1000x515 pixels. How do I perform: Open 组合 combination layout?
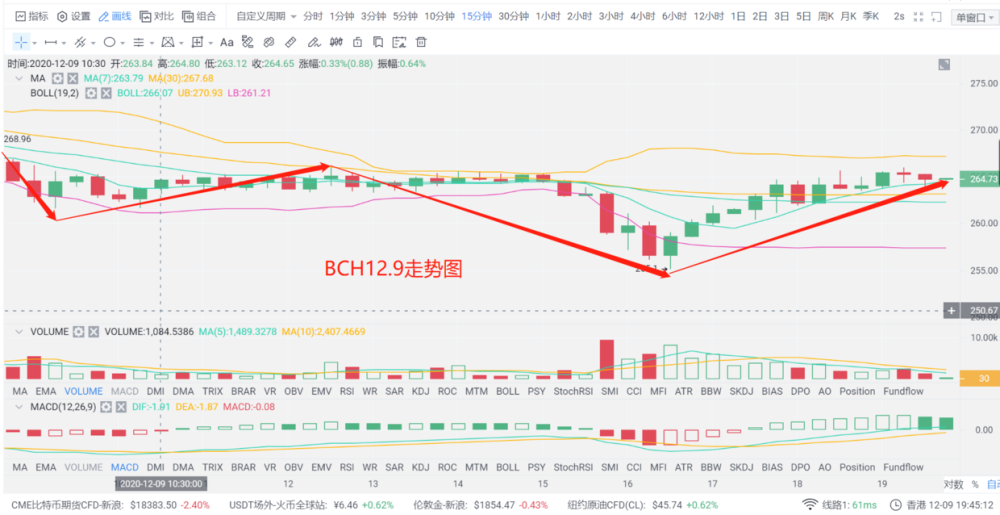coord(199,16)
